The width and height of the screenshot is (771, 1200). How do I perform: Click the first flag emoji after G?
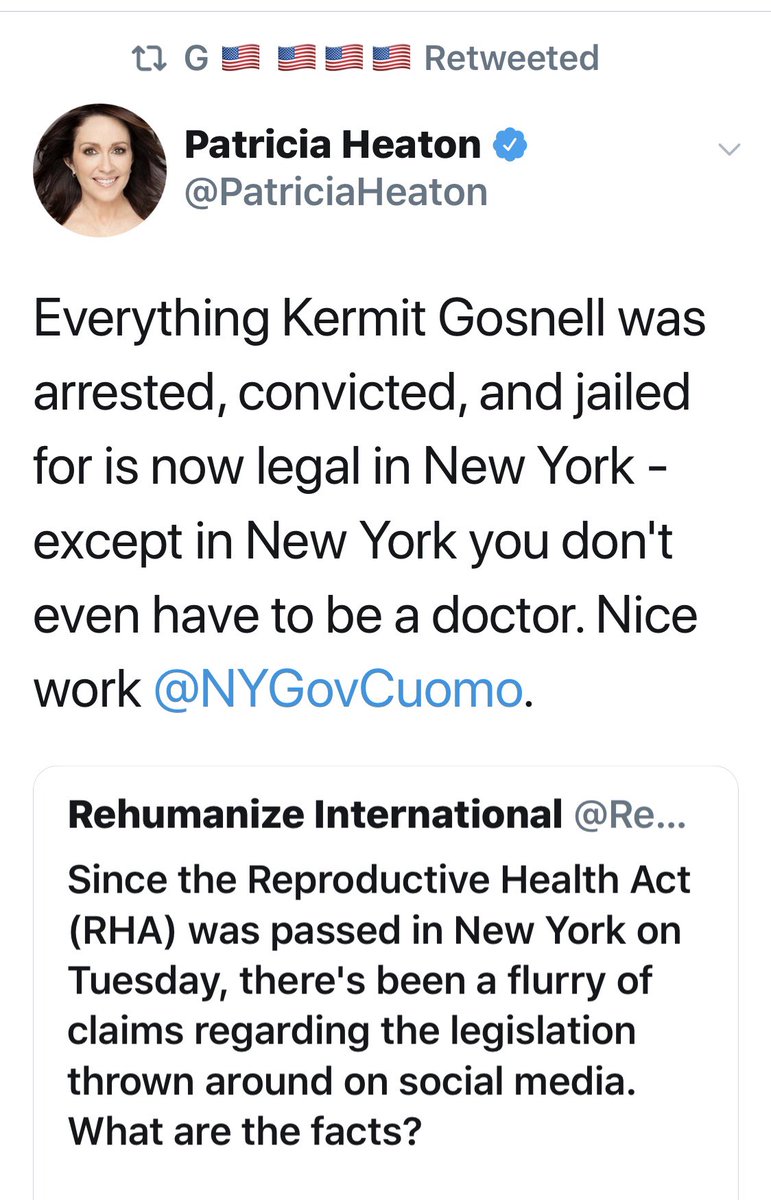[x=239, y=59]
